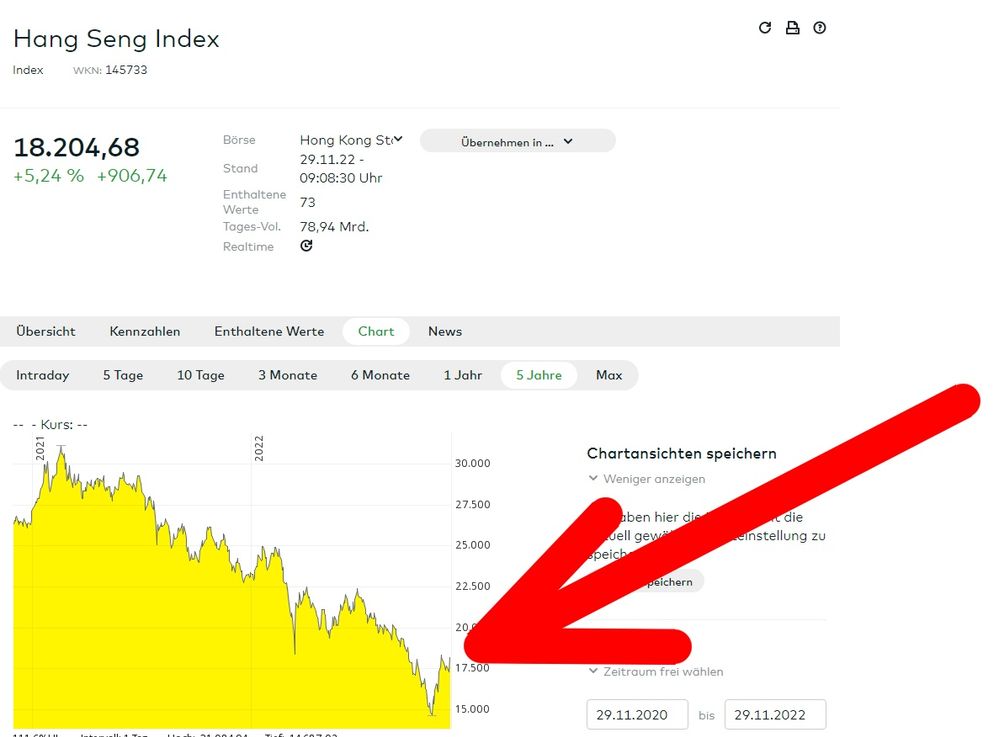
Task: Open the Börse Hong Kong dropdown
Action: point(350,140)
